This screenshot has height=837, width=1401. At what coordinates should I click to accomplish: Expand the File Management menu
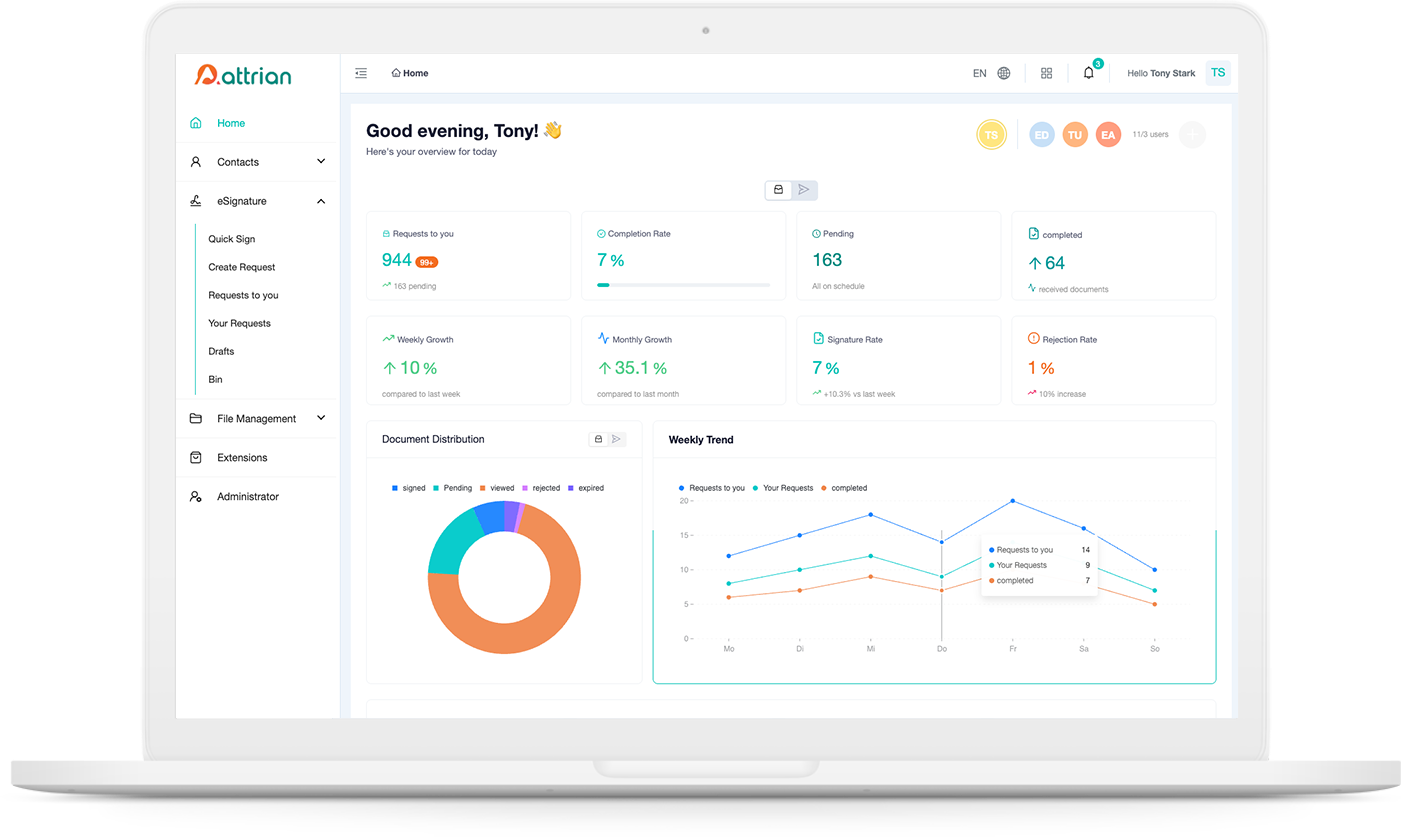click(321, 418)
